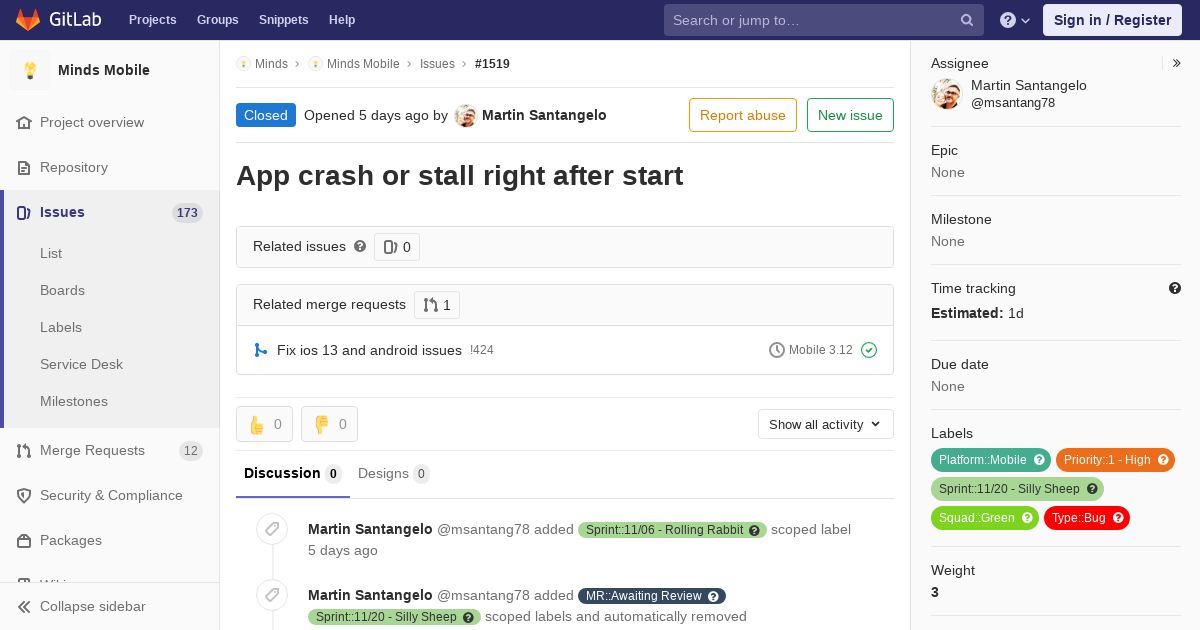
Task: Click !424 merge request reference
Action: 482,350
